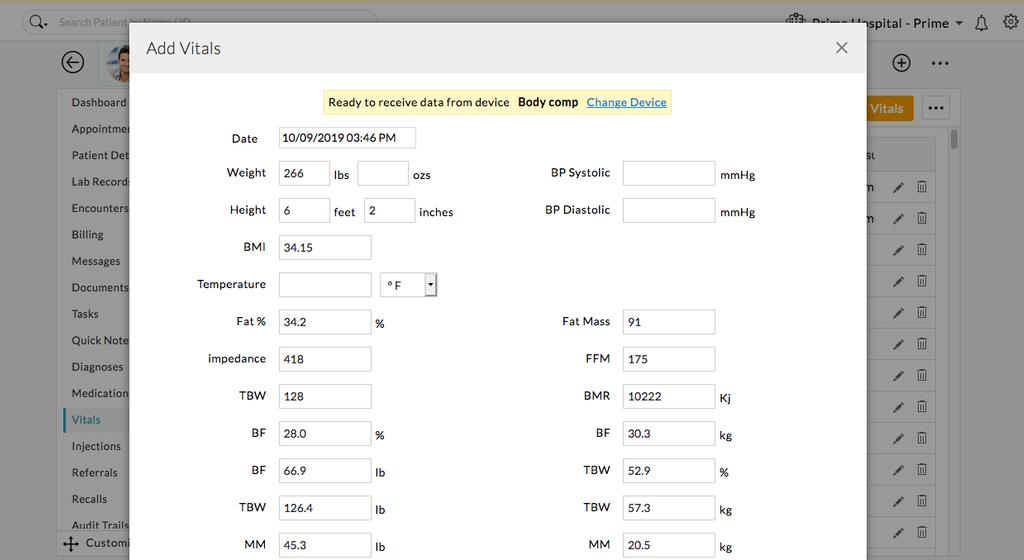
Task: Open Vitals in the sidebar
Action: coord(86,420)
